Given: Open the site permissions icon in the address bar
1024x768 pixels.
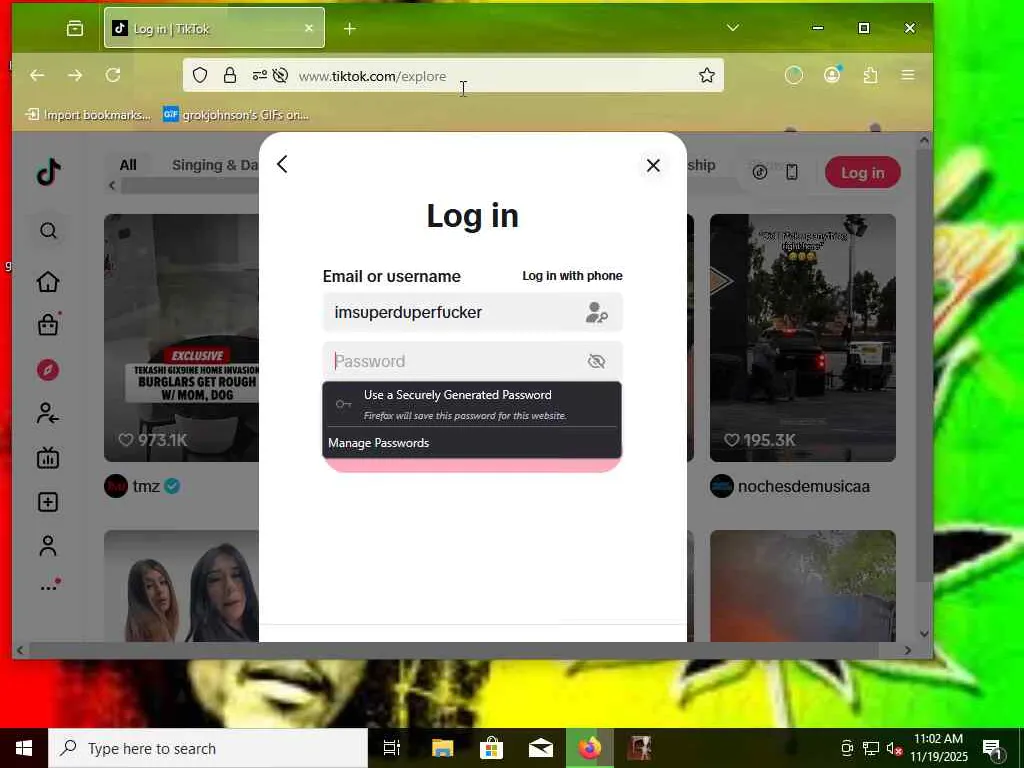Looking at the screenshot, I should (x=259, y=75).
